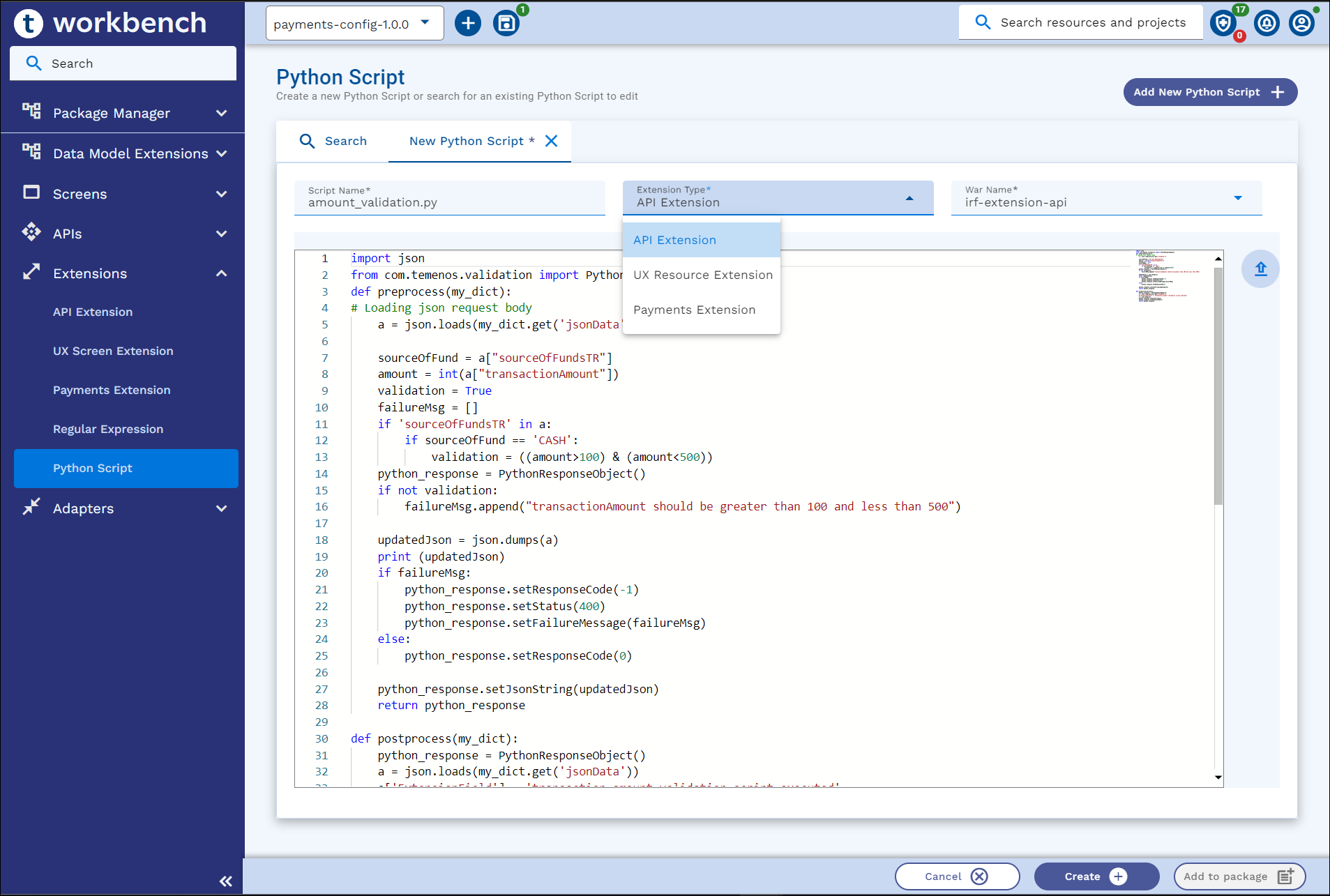
Task: Click Add New Python Script button
Action: (x=1209, y=92)
